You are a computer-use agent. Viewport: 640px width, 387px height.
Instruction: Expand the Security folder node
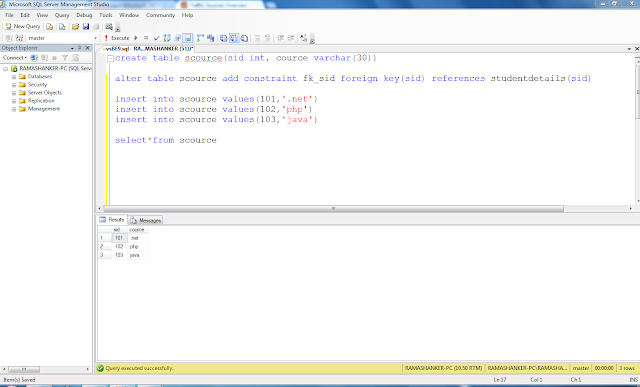14,85
